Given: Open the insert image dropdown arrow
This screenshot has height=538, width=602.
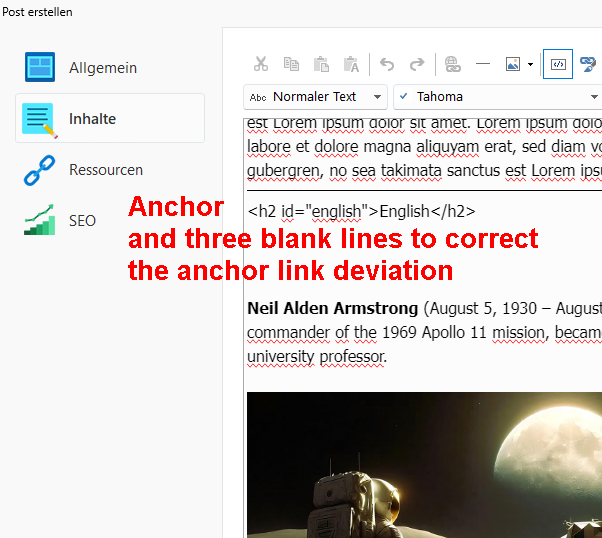Looking at the screenshot, I should [530, 65].
